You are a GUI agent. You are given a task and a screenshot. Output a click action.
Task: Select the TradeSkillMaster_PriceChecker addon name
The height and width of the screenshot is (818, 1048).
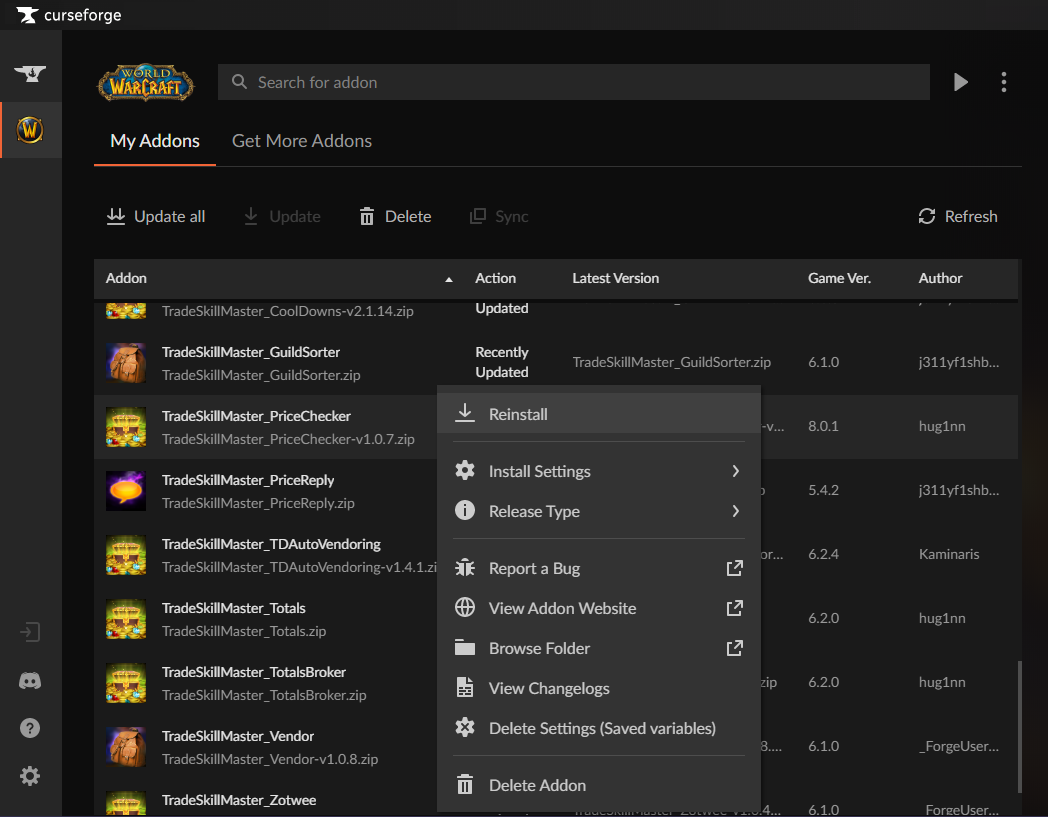click(256, 416)
